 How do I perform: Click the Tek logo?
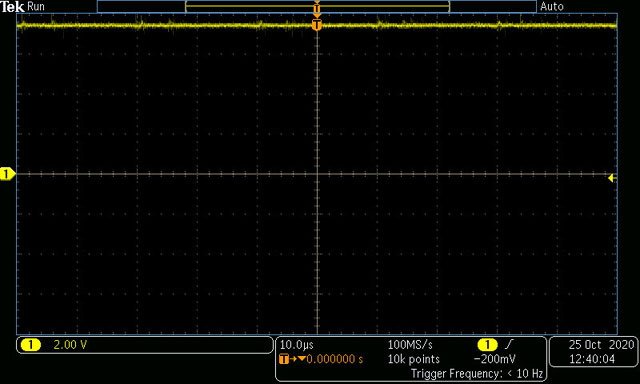coord(12,7)
